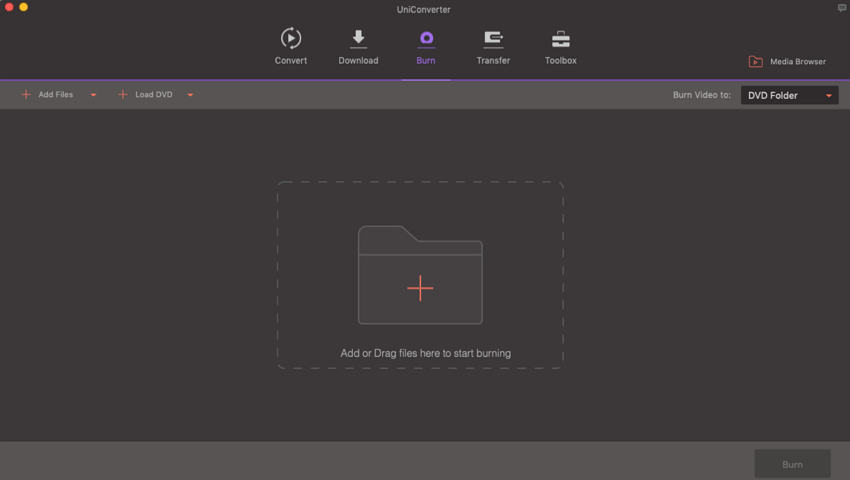Click the folder plus icon to add files
Viewport: 850px width, 480px height.
click(420, 288)
